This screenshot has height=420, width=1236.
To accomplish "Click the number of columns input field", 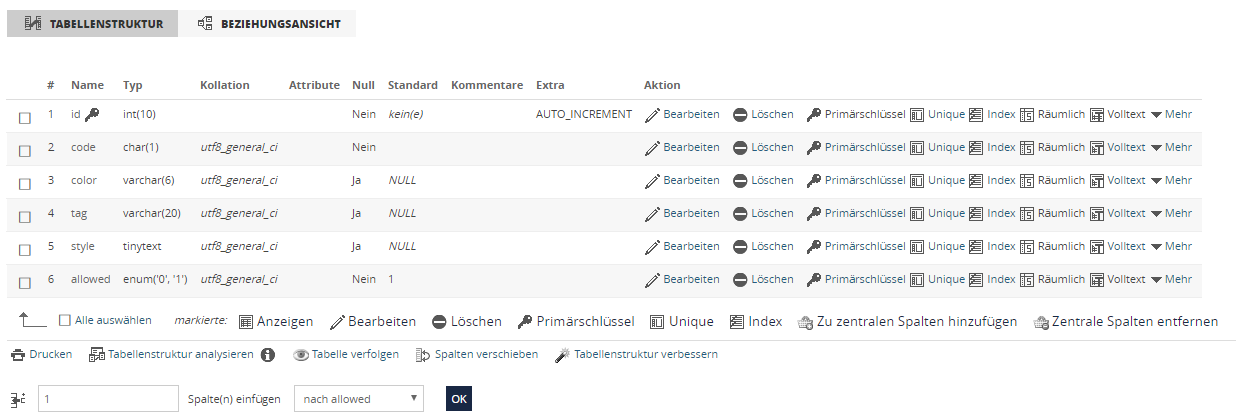I will 108,399.
